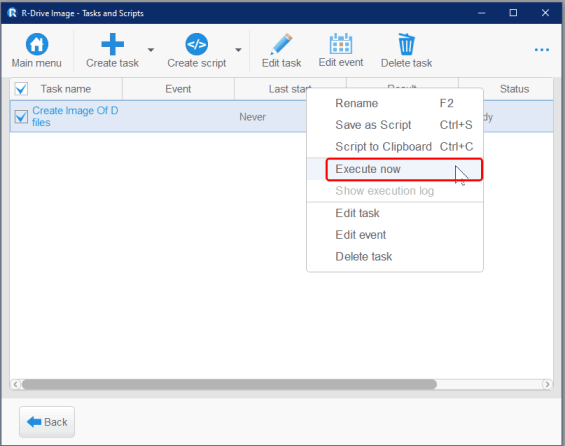Viewport: 565px width, 446px height.
Task: Close the Tasks and Scripts window
Action: (545, 13)
